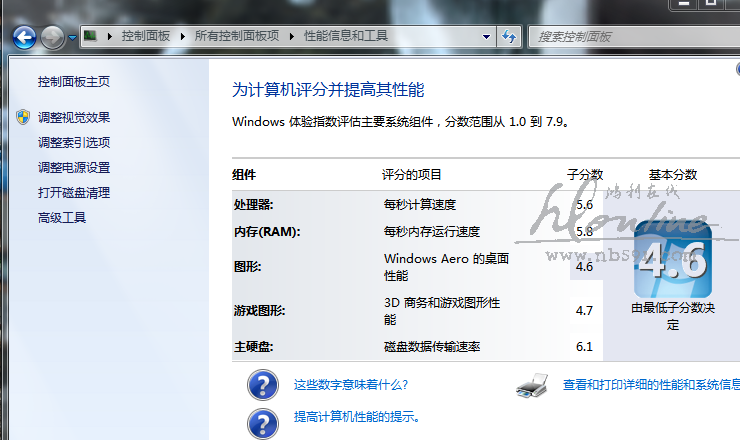Click the Control Panel icon in address bar
This screenshot has width=740, height=440.
[x=91, y=36]
